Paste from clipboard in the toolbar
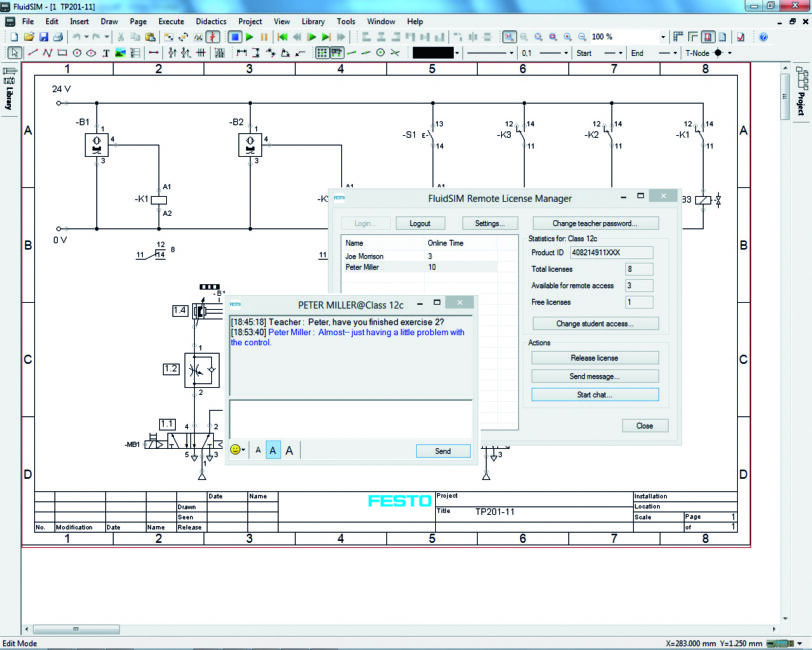Viewport: 812px width, 650px height. (150, 37)
